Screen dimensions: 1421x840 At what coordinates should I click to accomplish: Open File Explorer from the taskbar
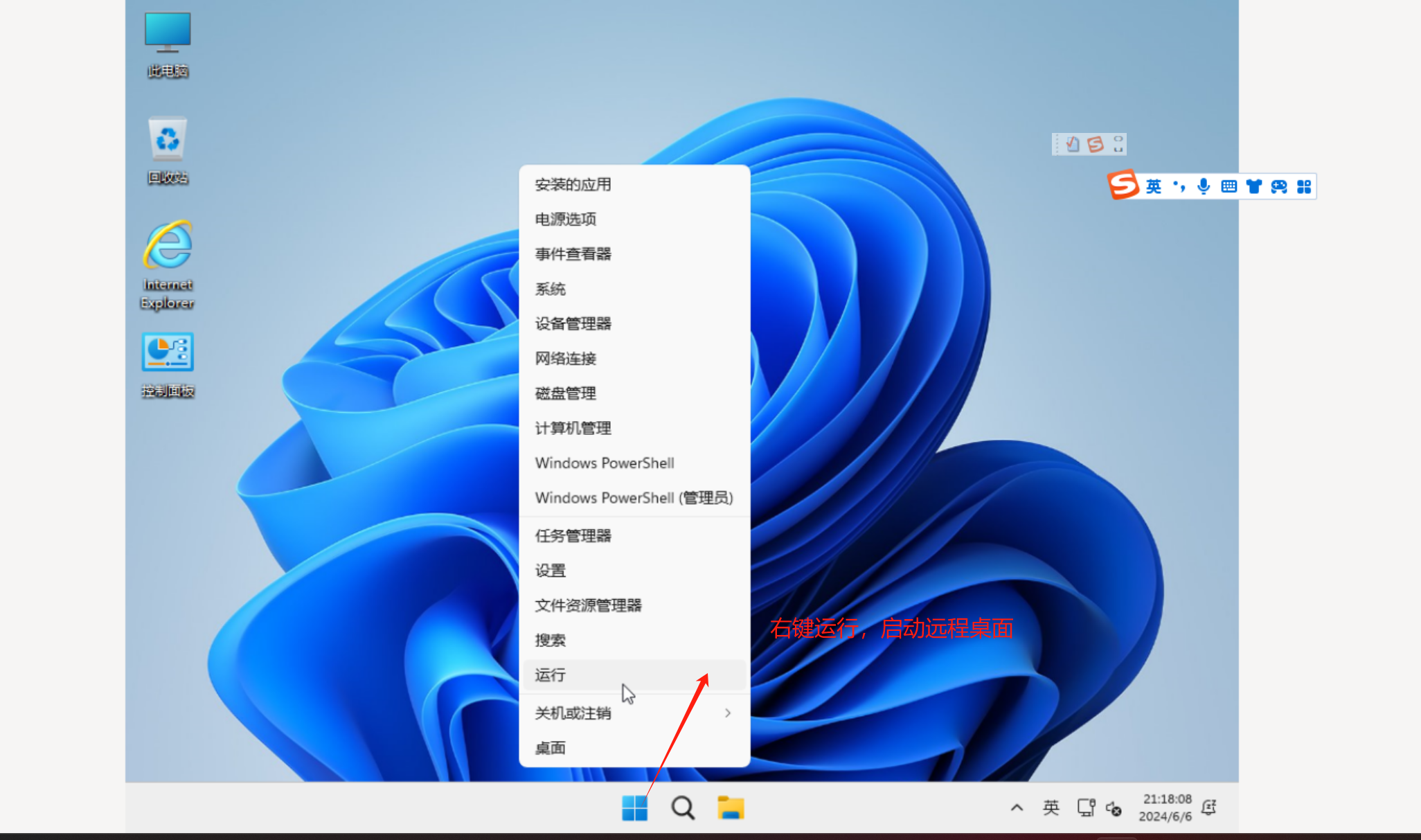coord(730,807)
